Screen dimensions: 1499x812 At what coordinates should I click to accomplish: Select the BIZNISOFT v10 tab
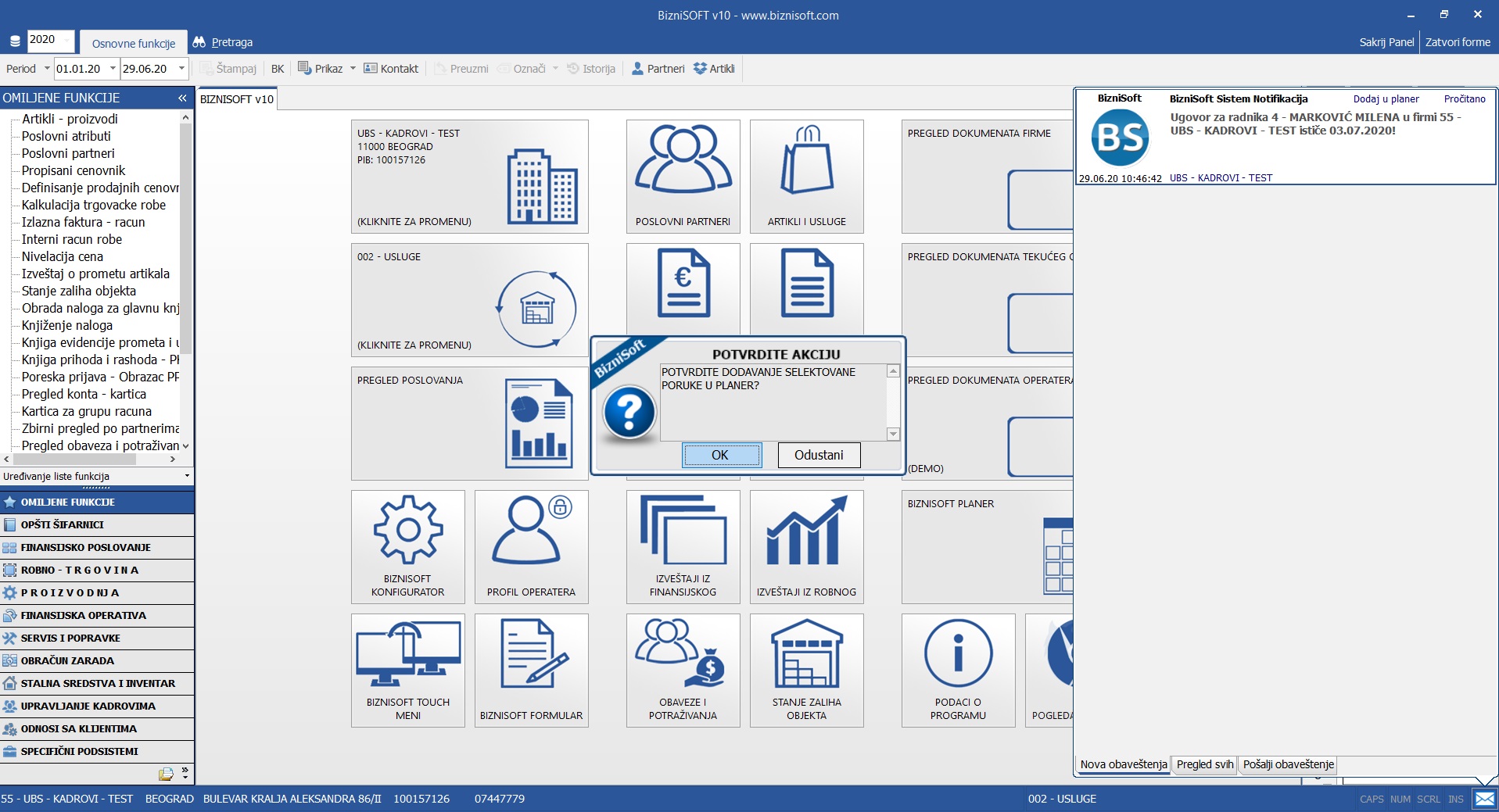pyautogui.click(x=236, y=99)
